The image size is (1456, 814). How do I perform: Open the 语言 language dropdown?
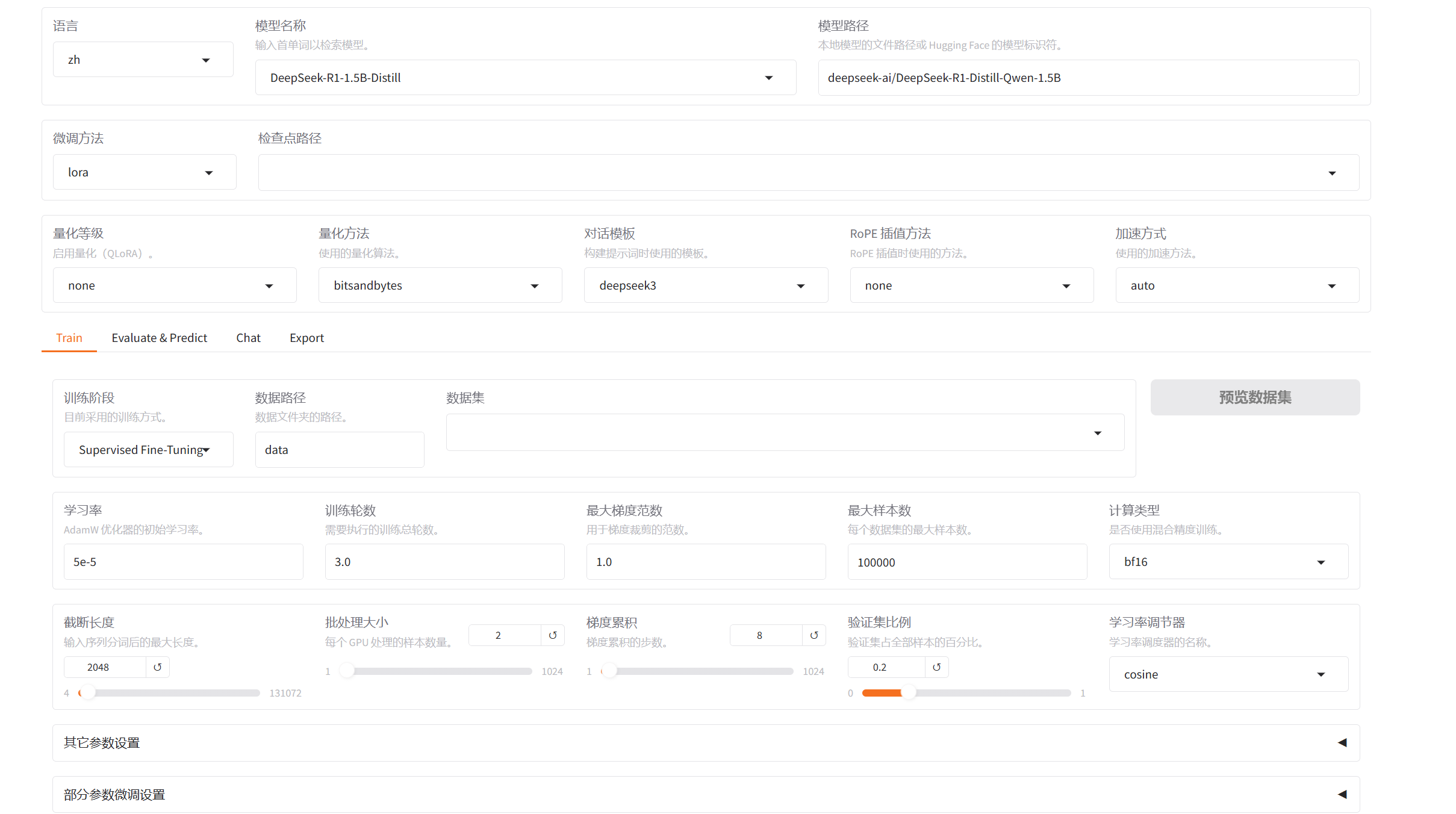pos(143,60)
